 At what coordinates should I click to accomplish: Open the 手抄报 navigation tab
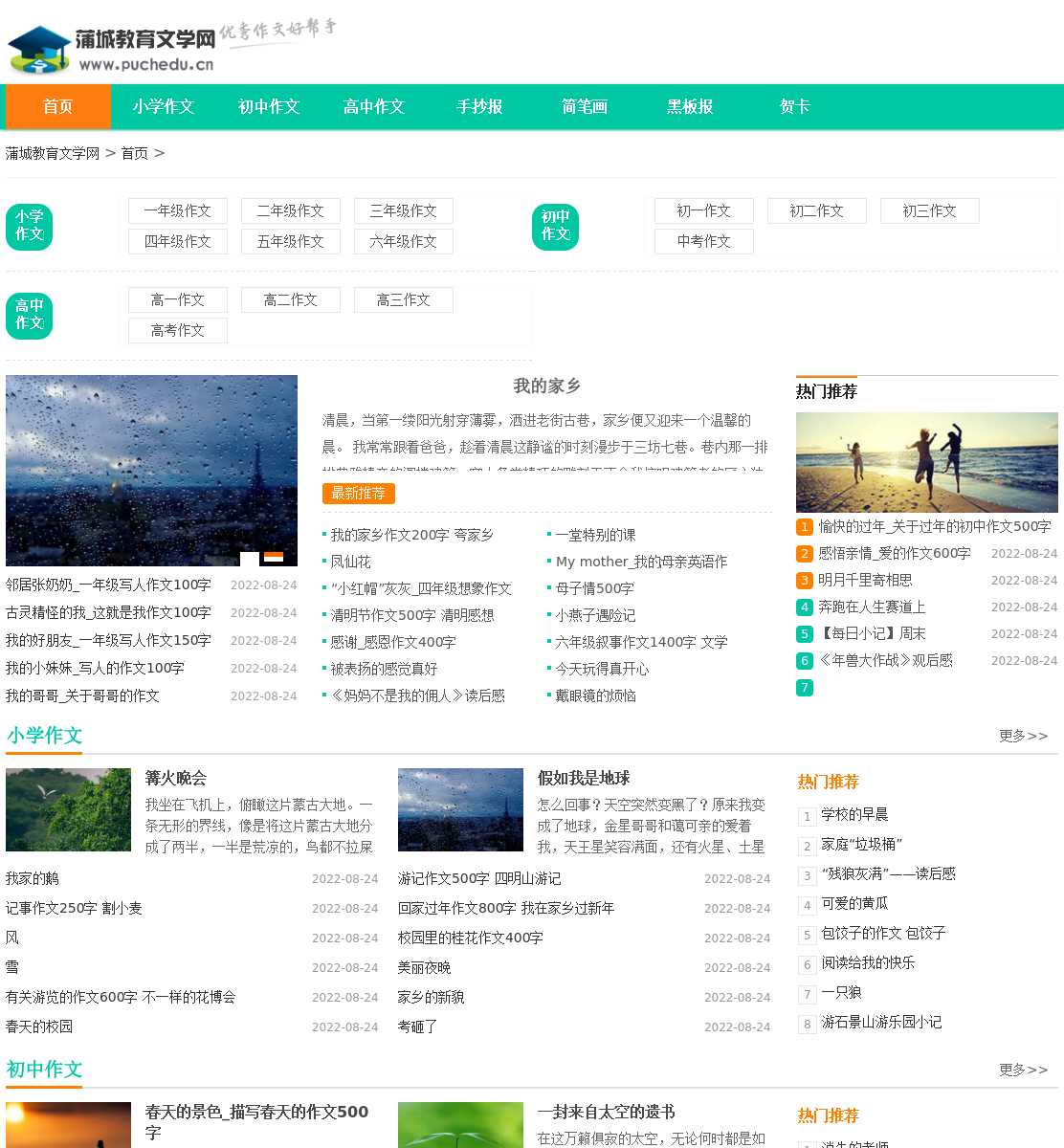click(479, 107)
